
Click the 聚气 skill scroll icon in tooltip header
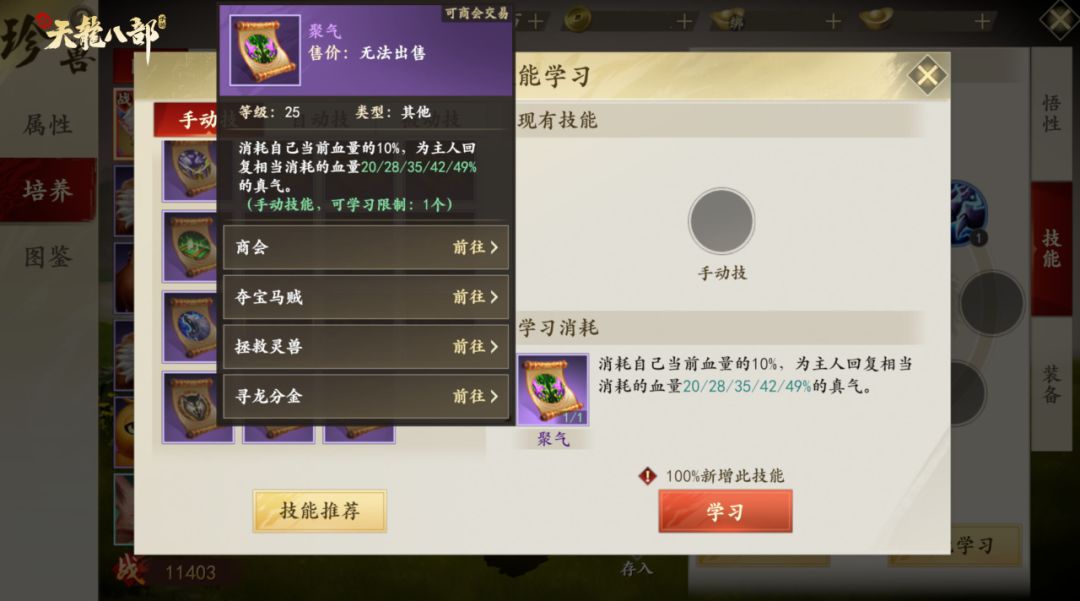pyautogui.click(x=264, y=50)
